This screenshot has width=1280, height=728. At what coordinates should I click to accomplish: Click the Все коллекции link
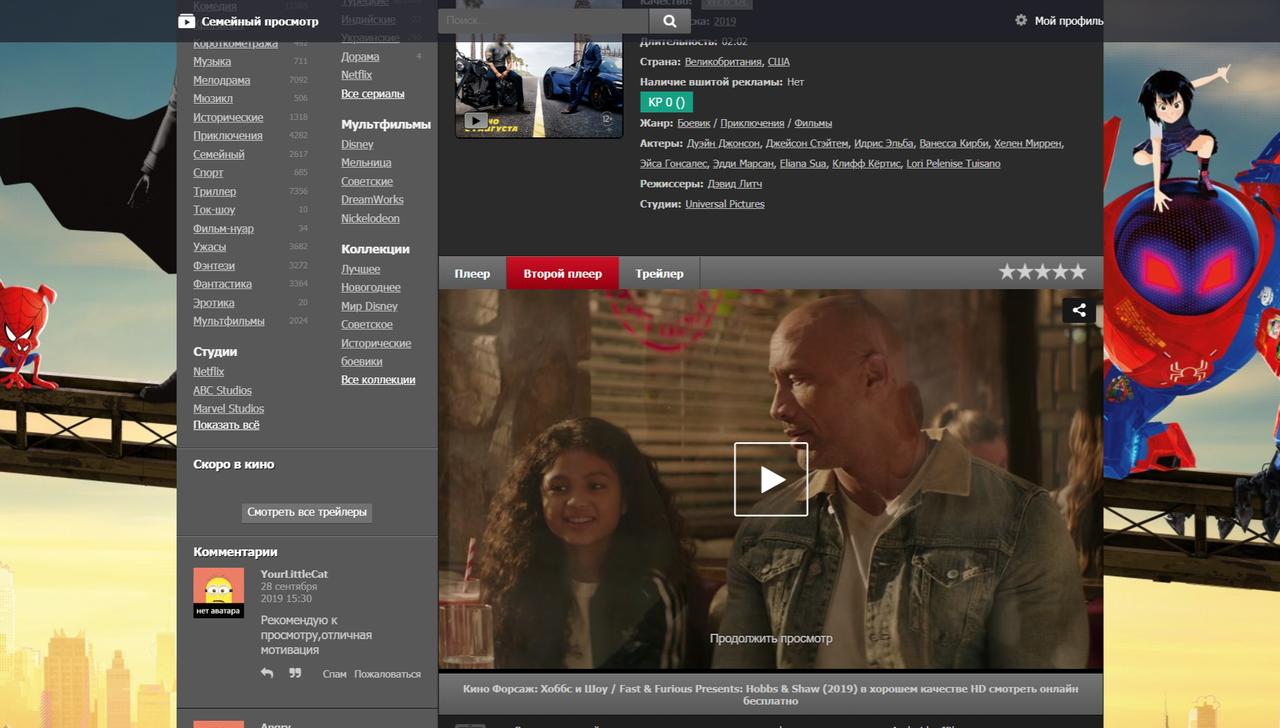(x=378, y=380)
